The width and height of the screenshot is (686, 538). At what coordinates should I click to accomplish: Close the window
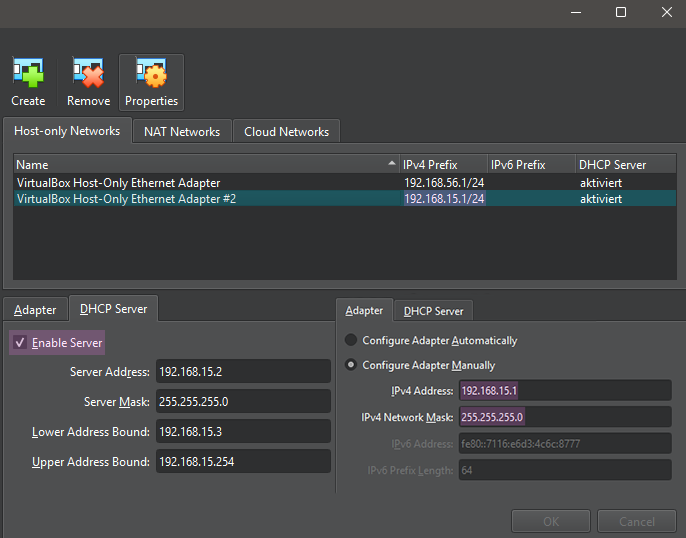coord(666,12)
